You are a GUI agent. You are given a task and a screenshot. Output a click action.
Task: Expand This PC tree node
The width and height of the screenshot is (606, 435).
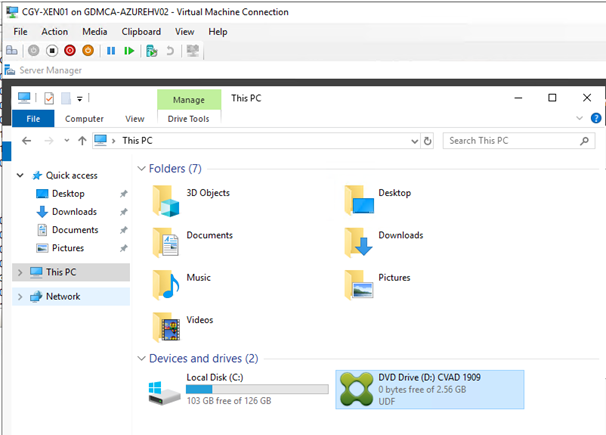click(x=20, y=272)
